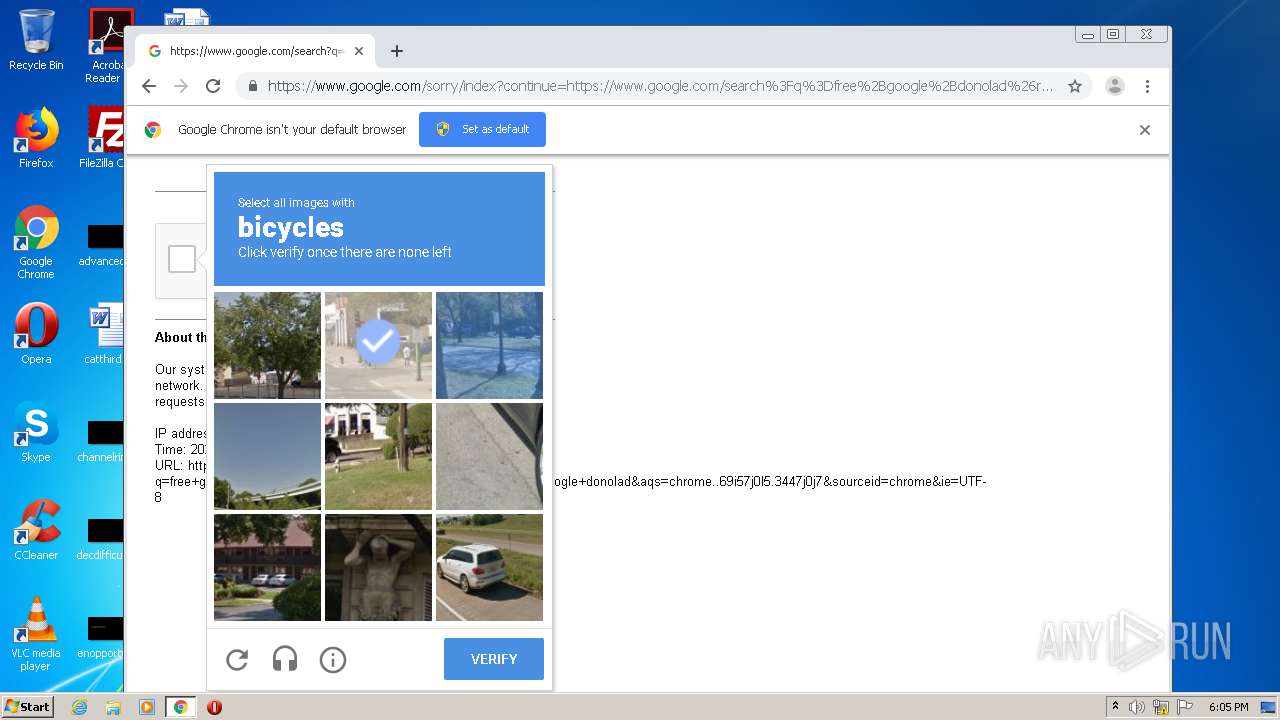The width and height of the screenshot is (1280, 720).
Task: Open the Chrome three-dot menu
Action: tap(1147, 86)
